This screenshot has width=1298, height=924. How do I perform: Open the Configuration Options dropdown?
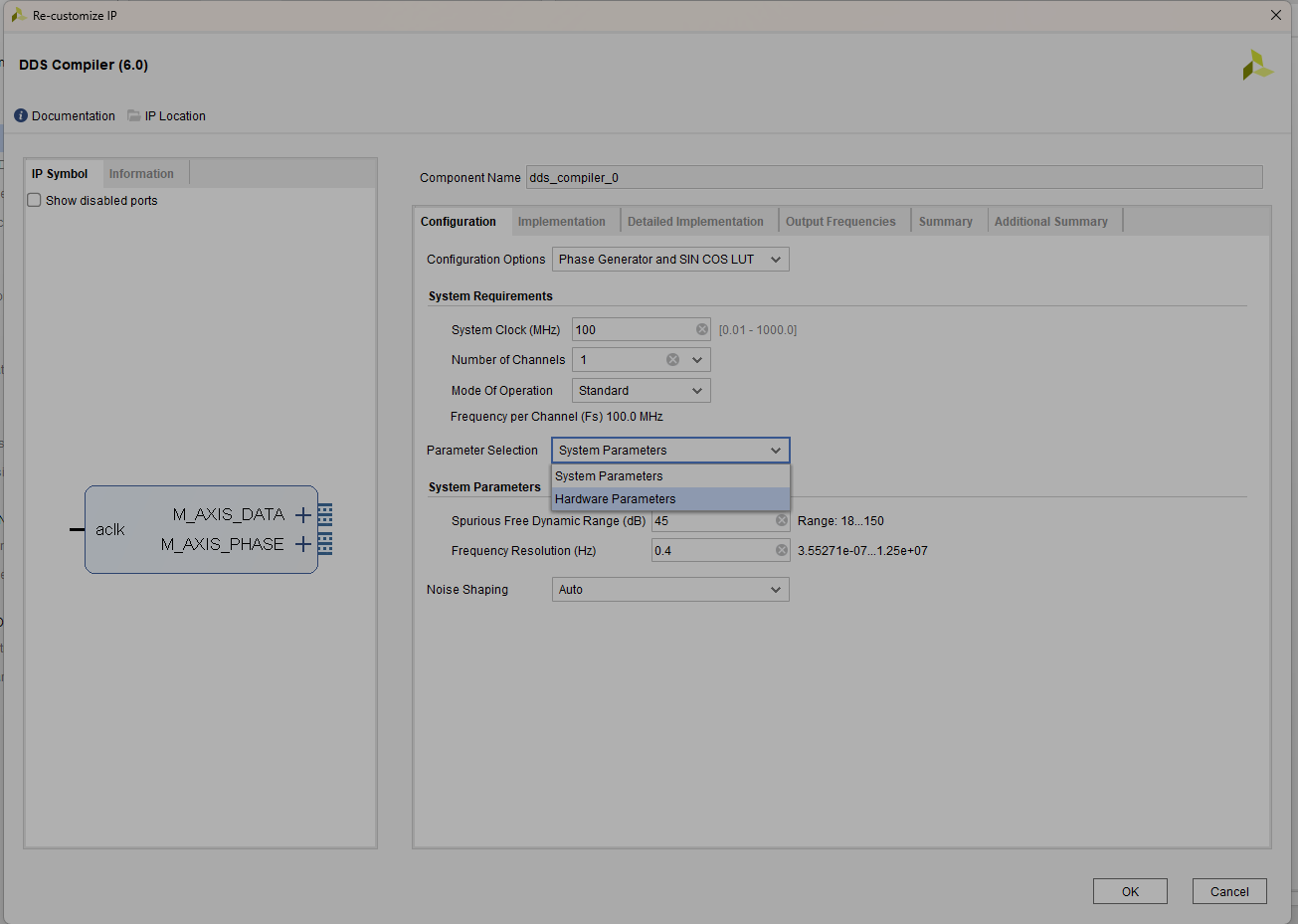tap(670, 260)
